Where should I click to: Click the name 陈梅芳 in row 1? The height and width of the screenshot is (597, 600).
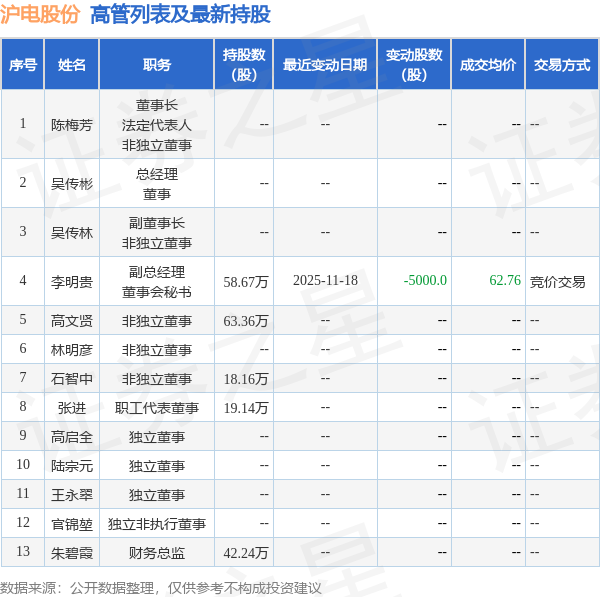pyautogui.click(x=72, y=125)
